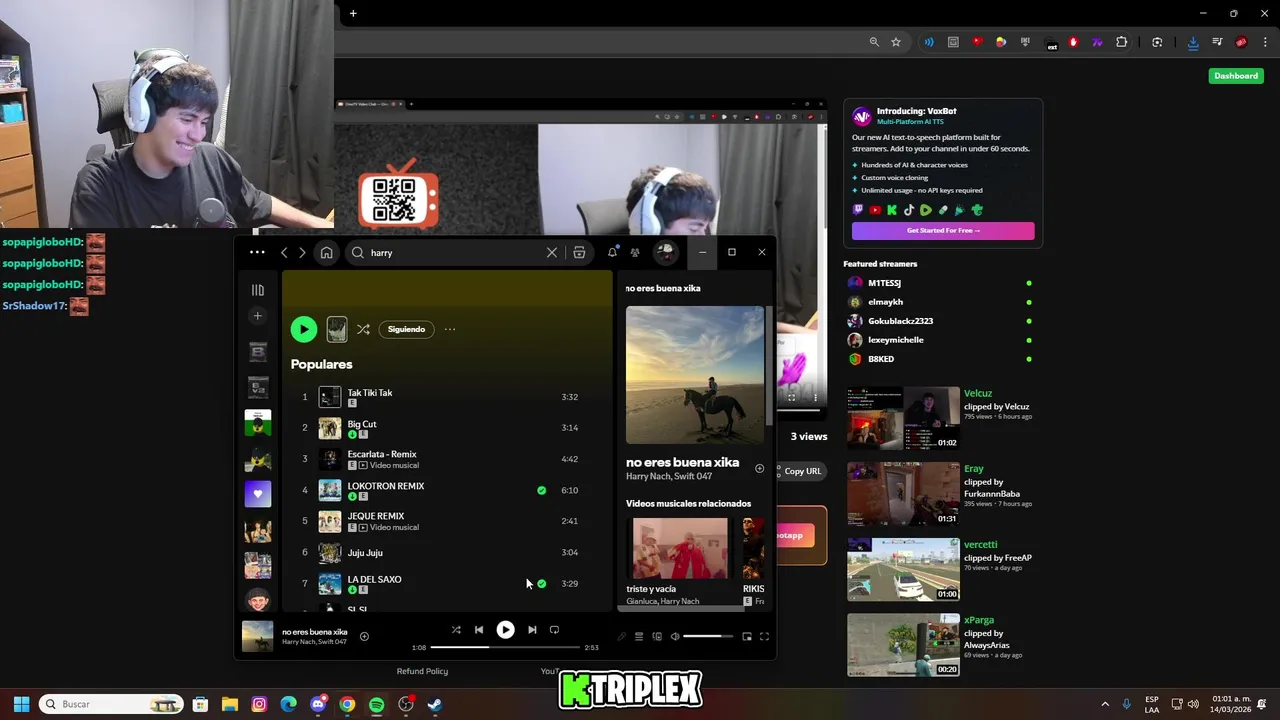Open Spotify profile avatar menu
The height and width of the screenshot is (720, 1280).
click(665, 252)
